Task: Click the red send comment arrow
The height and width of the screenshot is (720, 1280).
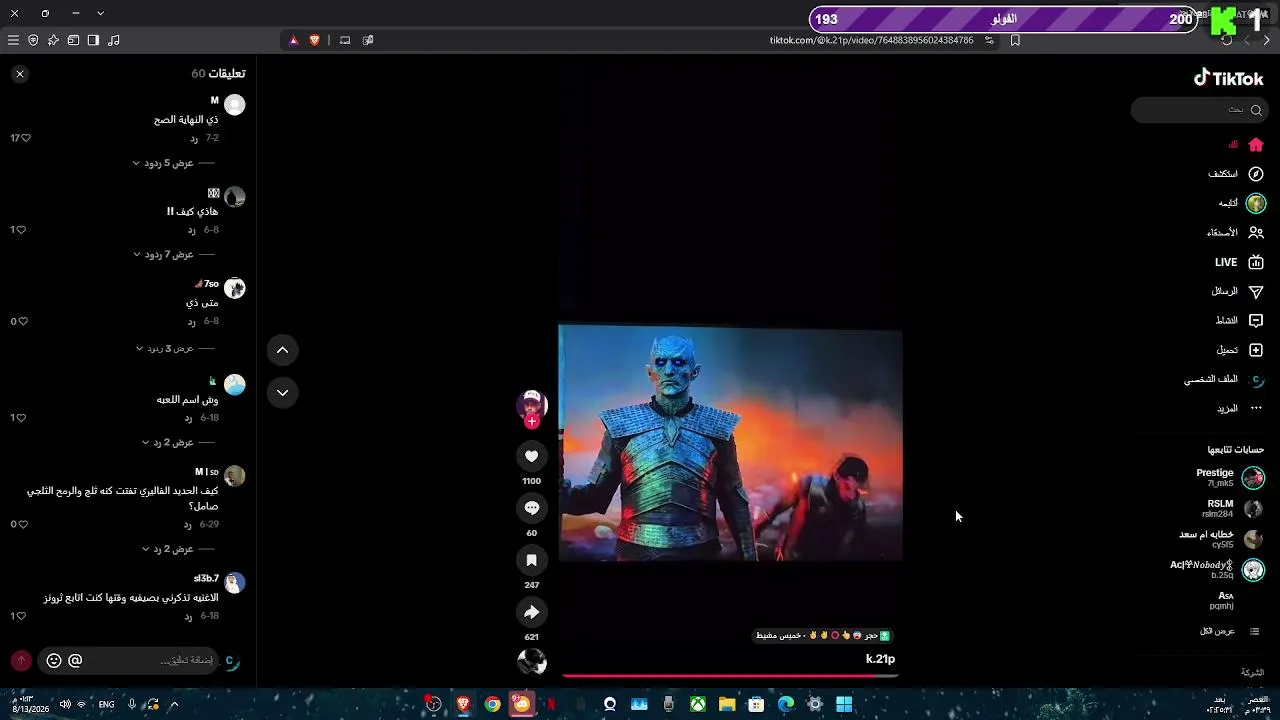Action: (21, 661)
